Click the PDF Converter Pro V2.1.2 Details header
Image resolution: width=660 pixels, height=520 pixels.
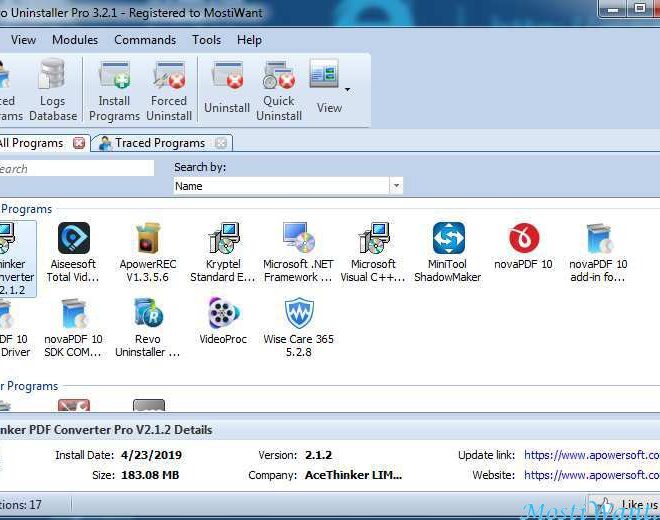[106, 430]
